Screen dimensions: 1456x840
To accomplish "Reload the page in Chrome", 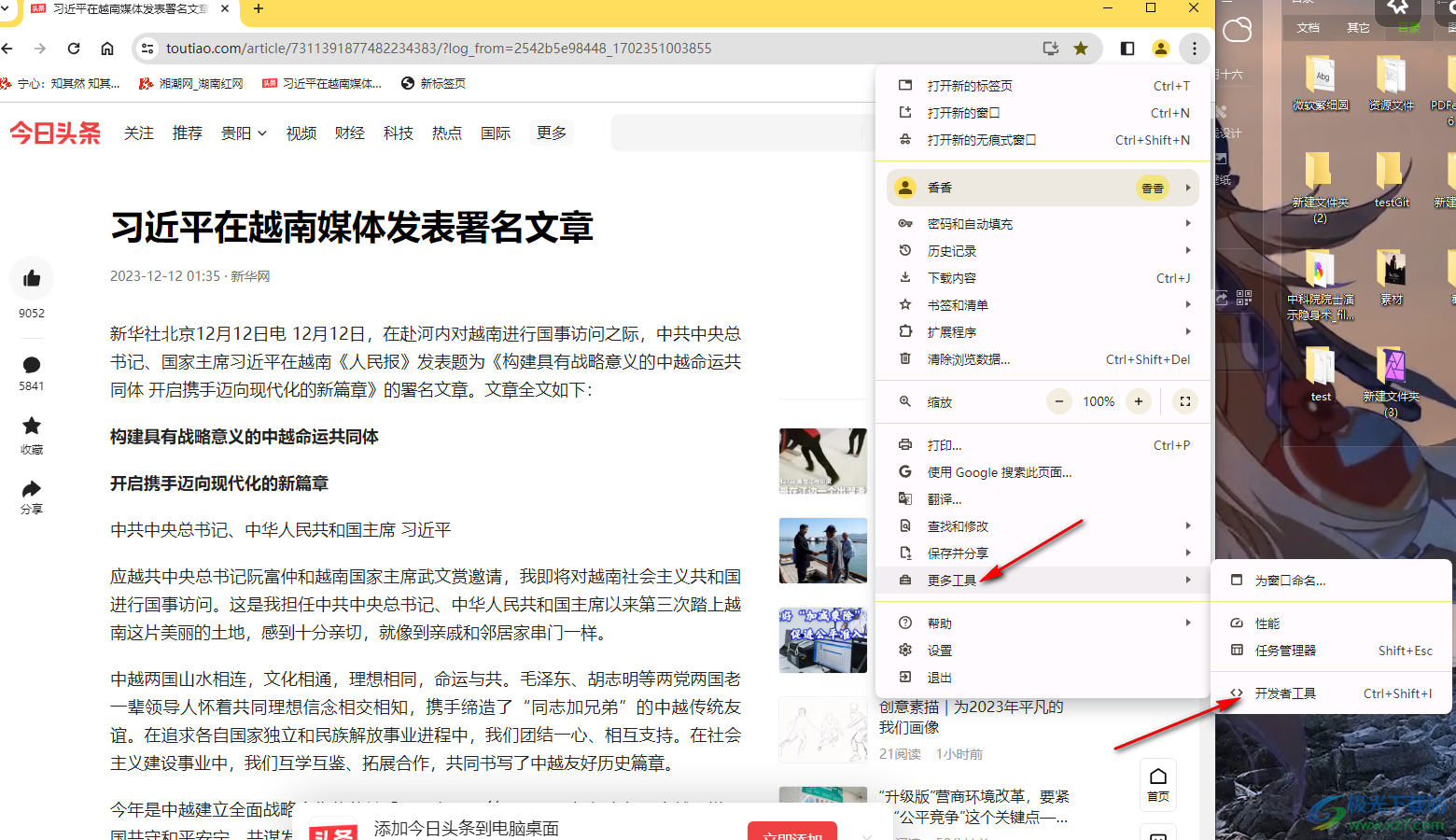I will coord(74,49).
